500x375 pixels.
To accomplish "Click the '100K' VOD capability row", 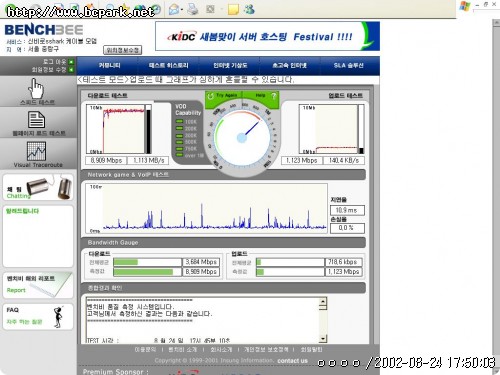I will click(x=187, y=122).
